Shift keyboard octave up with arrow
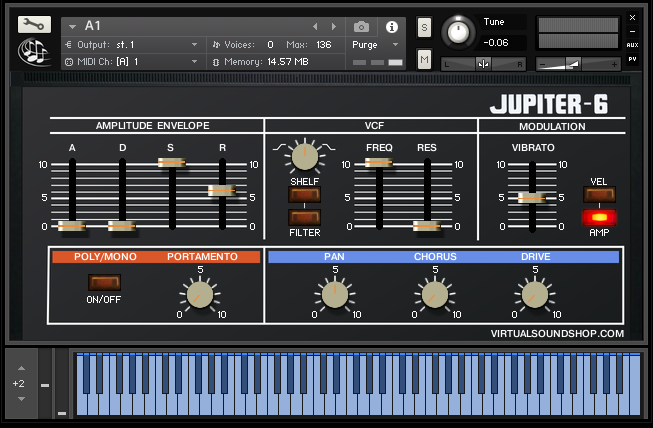Image resolution: width=653 pixels, height=428 pixels. [19, 369]
